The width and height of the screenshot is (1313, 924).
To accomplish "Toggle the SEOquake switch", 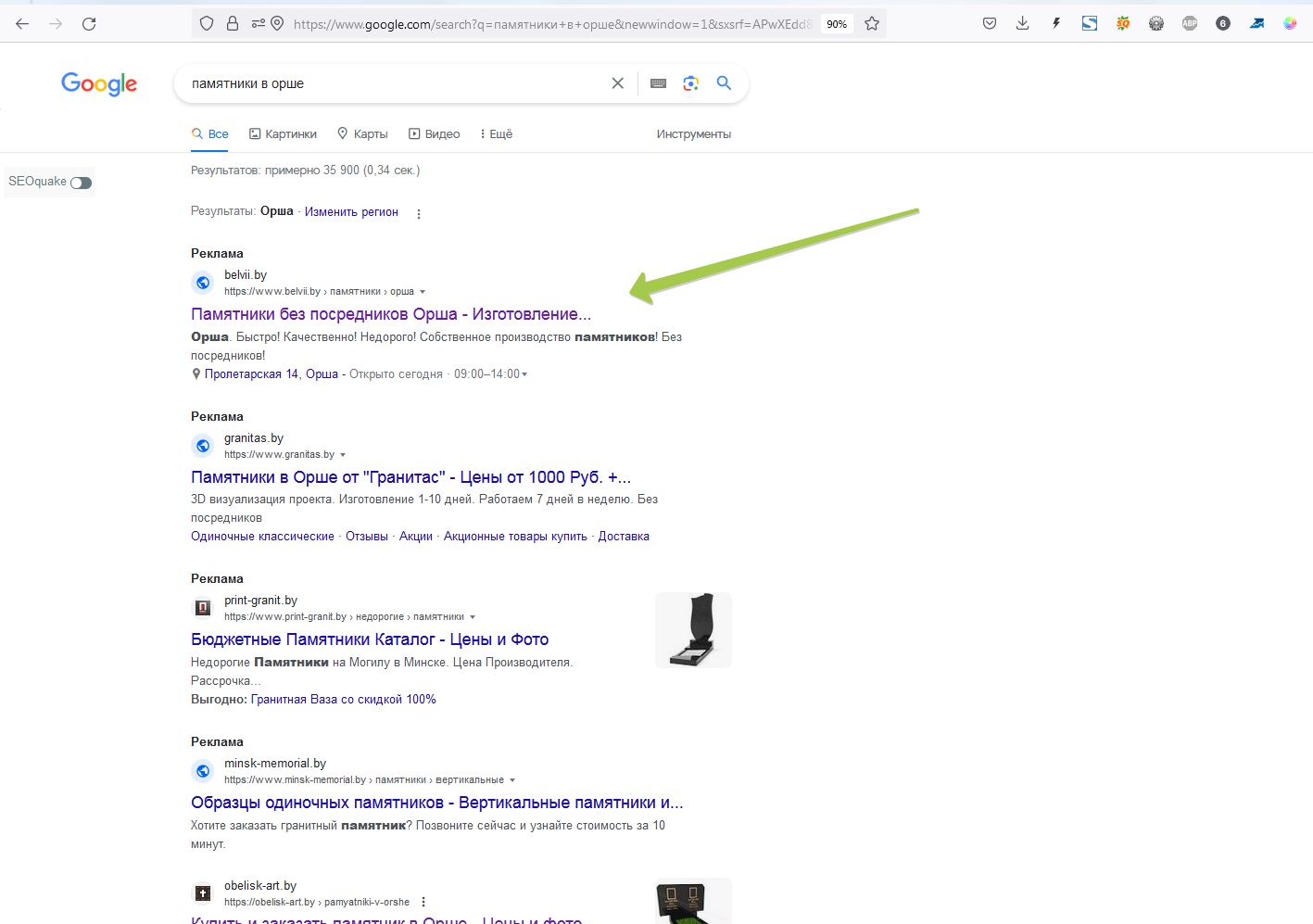I will 82,183.
